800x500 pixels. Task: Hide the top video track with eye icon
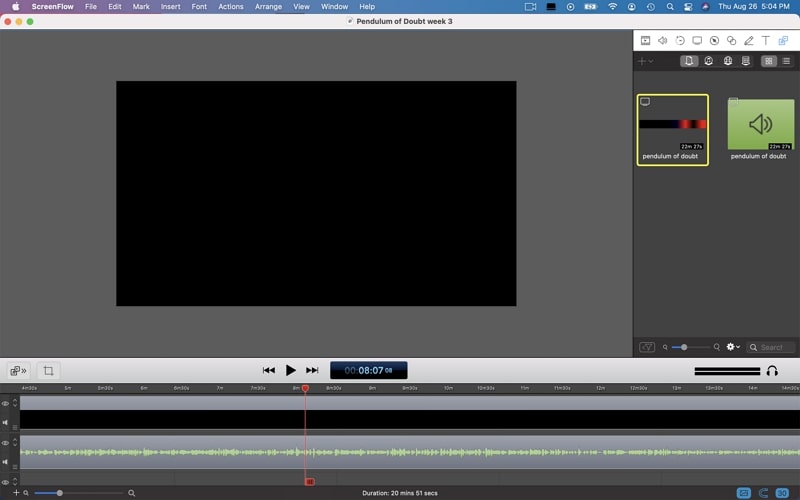(x=5, y=404)
